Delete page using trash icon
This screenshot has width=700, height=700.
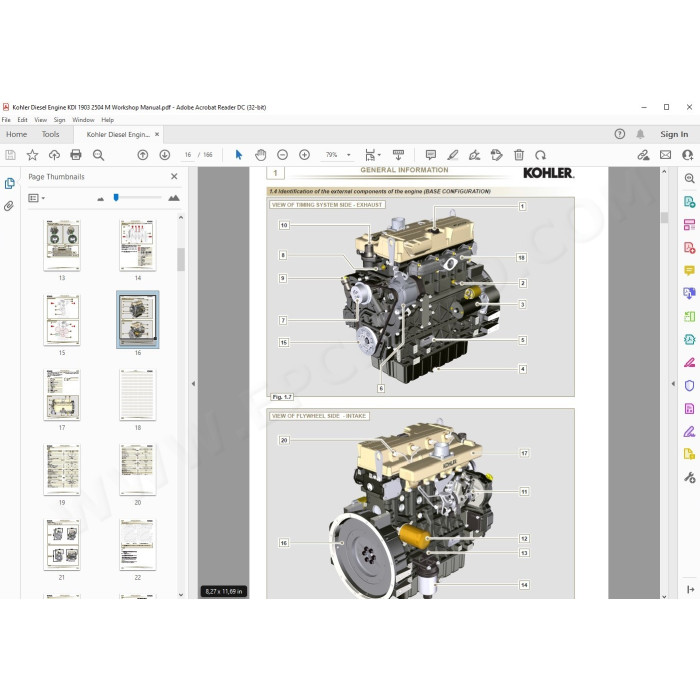[519, 155]
